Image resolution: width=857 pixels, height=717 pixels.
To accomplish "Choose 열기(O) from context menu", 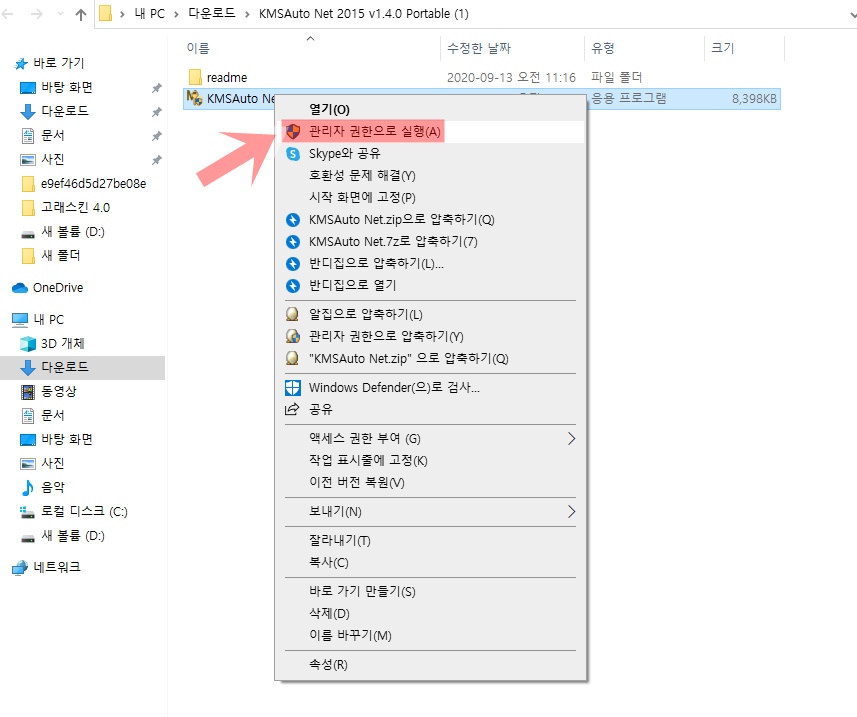I will 430,109.
